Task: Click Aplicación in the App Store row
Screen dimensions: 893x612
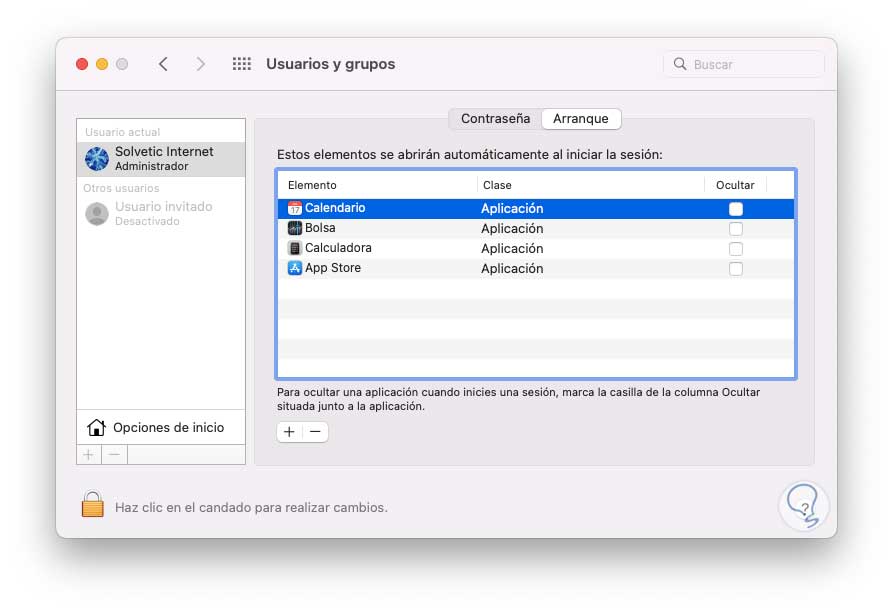Action: [x=512, y=268]
